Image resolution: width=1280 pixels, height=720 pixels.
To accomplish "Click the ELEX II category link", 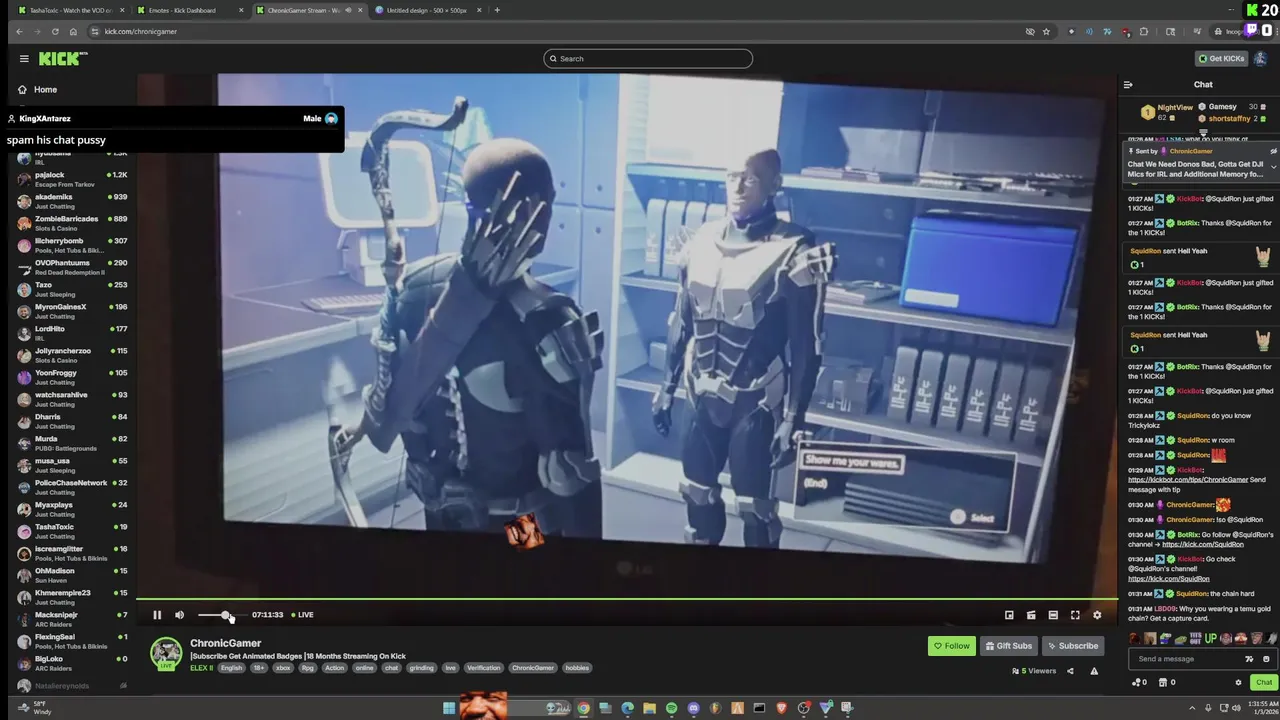I will click(x=201, y=668).
